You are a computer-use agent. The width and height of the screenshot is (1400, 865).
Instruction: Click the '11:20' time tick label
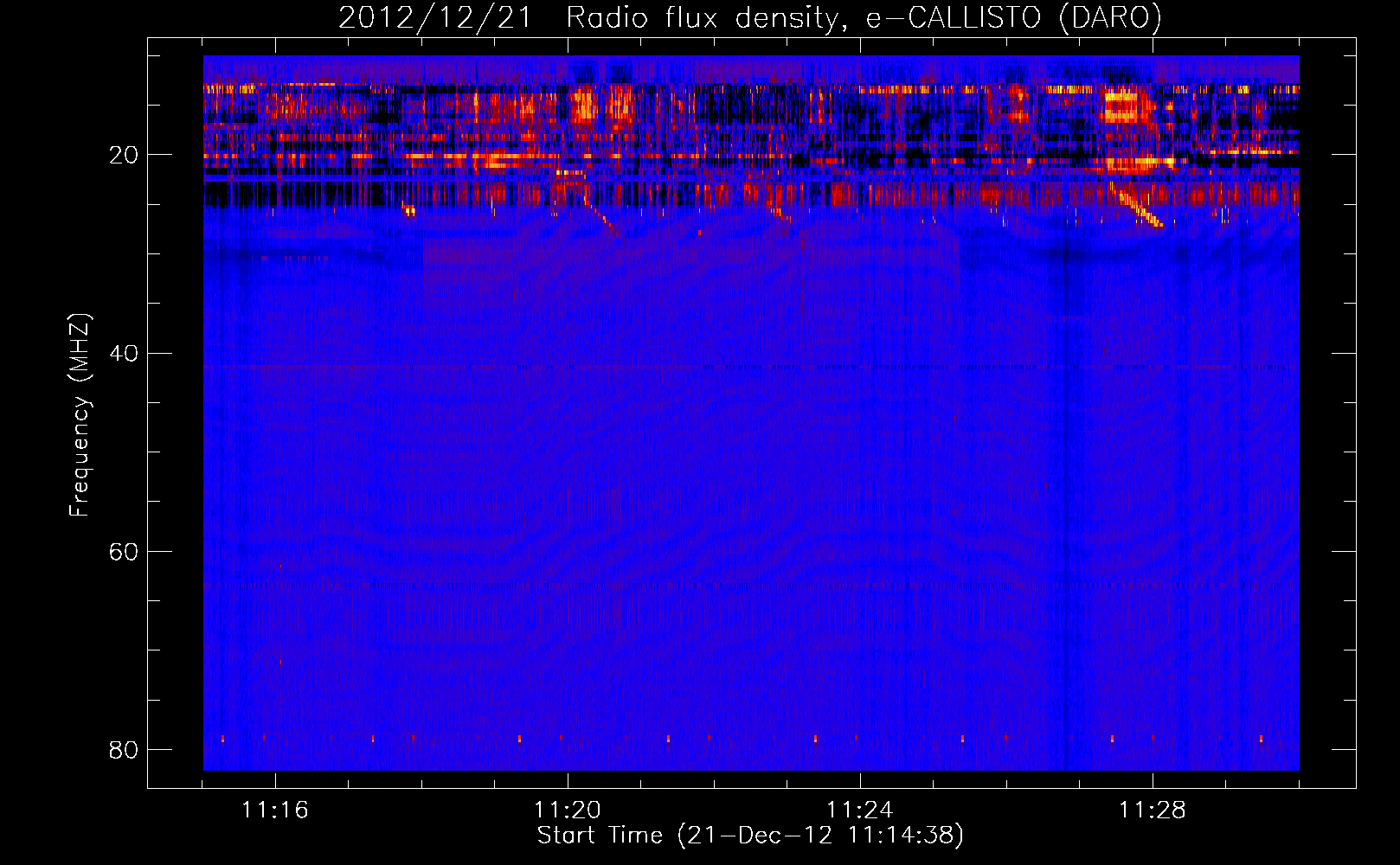pos(567,811)
